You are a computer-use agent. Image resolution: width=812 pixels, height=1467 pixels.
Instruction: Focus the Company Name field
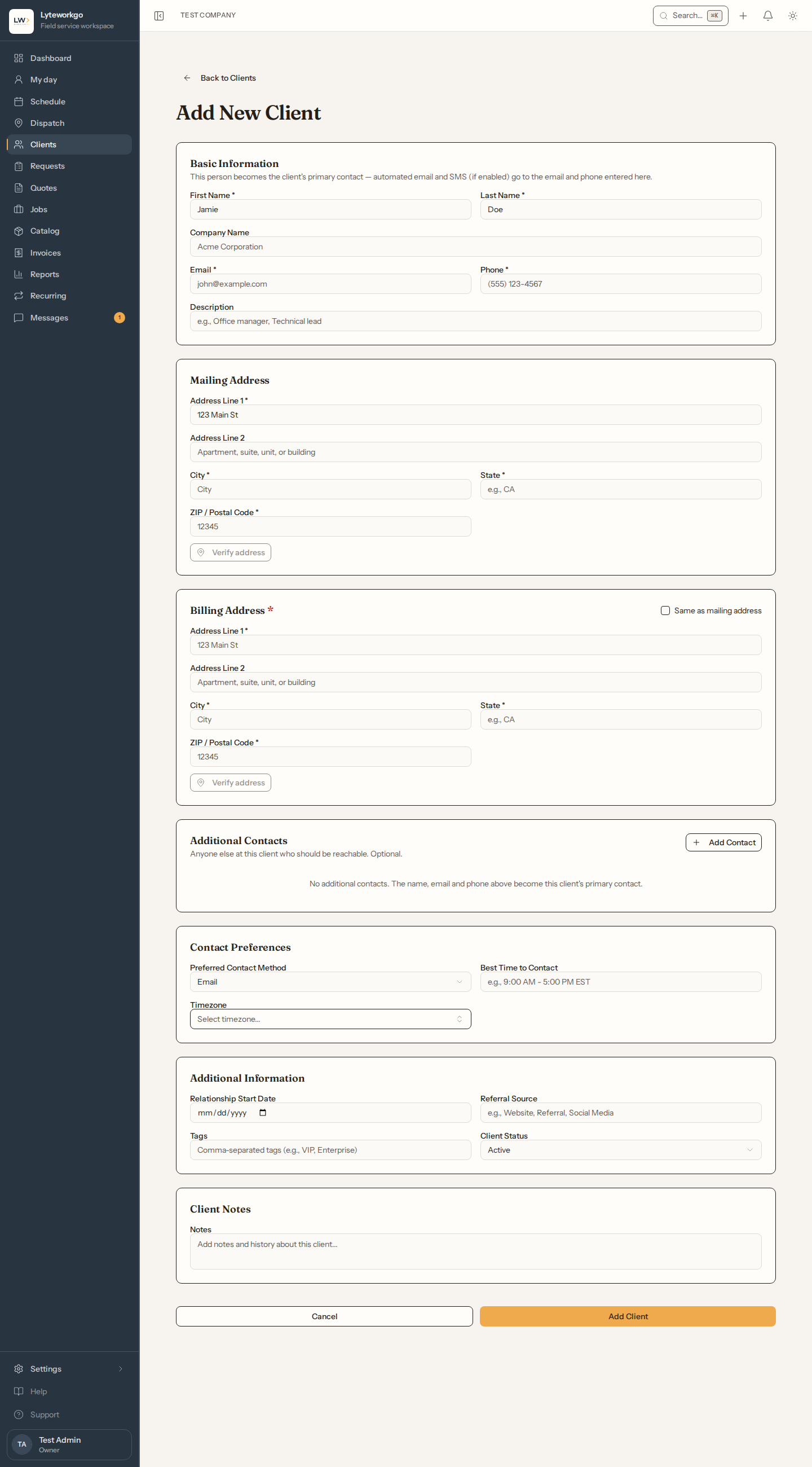(476, 247)
